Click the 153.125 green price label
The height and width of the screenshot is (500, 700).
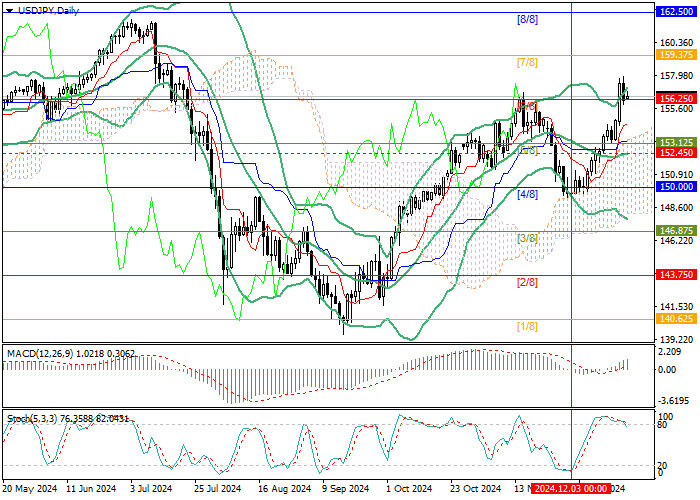point(676,143)
